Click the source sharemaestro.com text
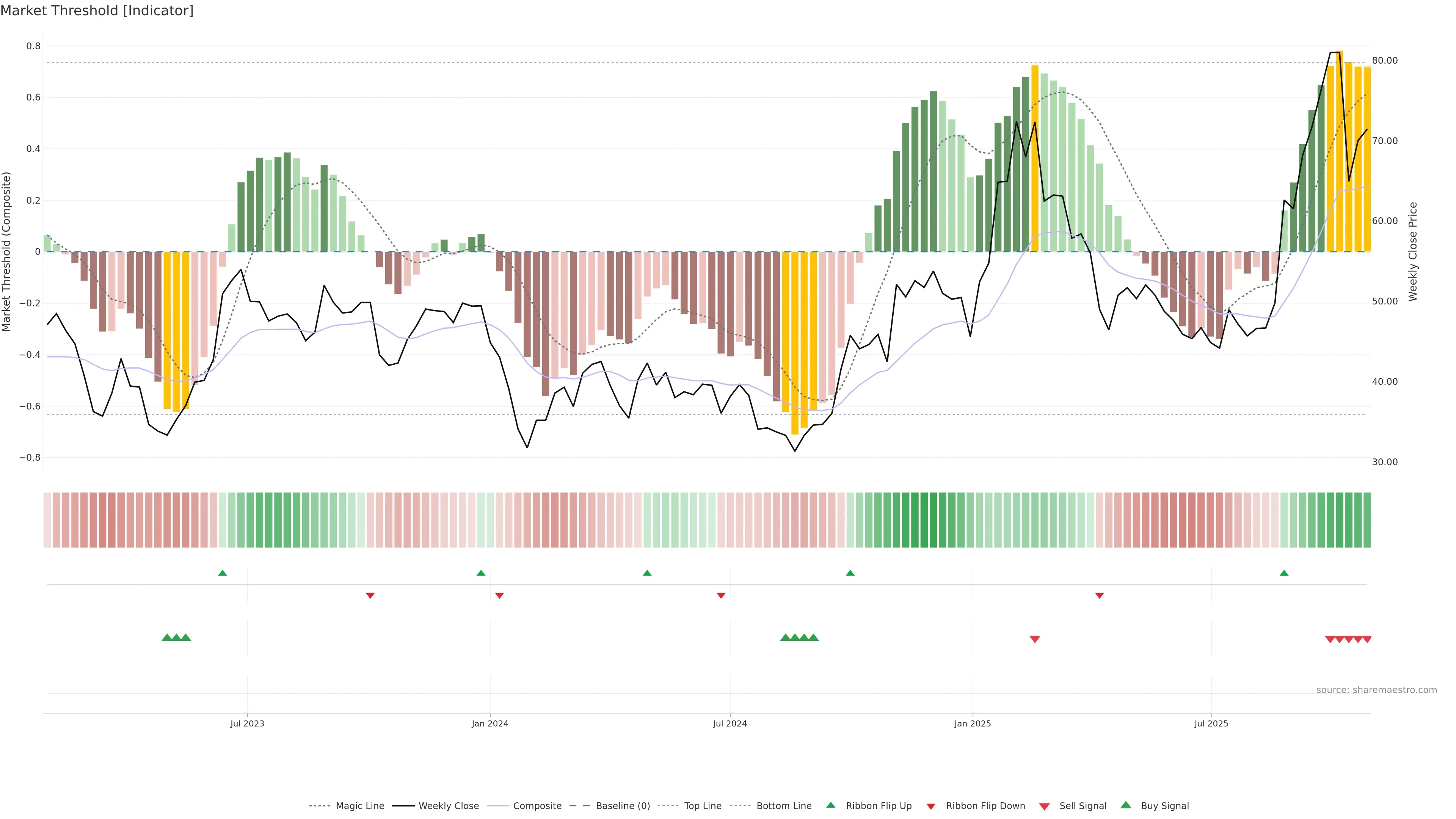This screenshot has width=1456, height=819. pos(1376,690)
